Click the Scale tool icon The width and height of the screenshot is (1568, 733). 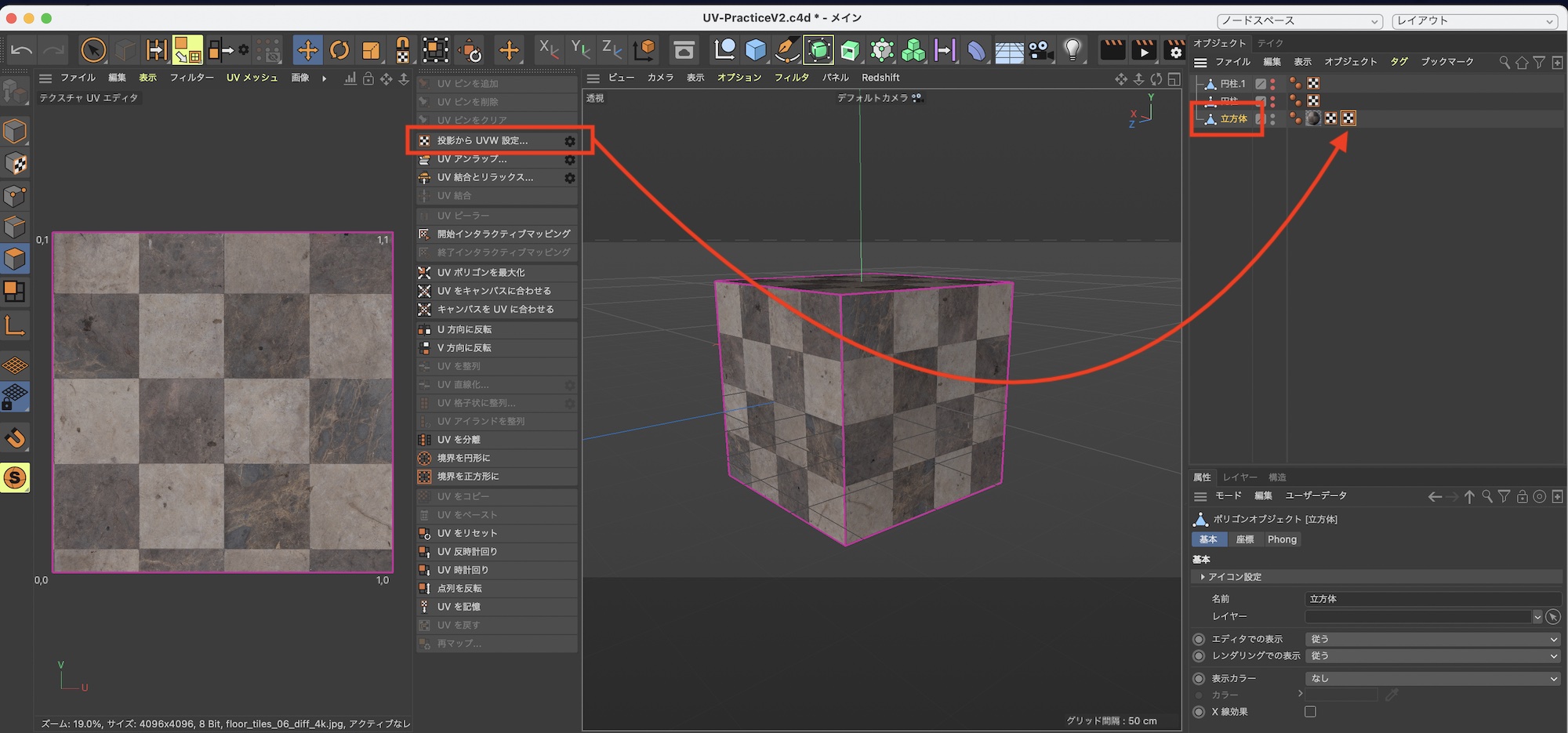pos(370,50)
